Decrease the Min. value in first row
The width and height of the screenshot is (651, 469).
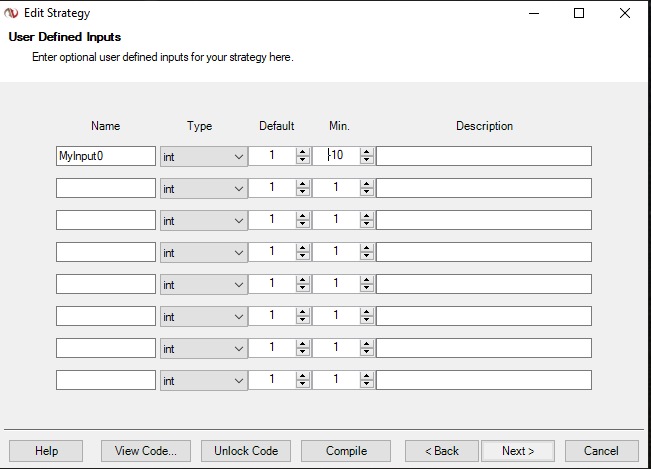click(x=366, y=160)
